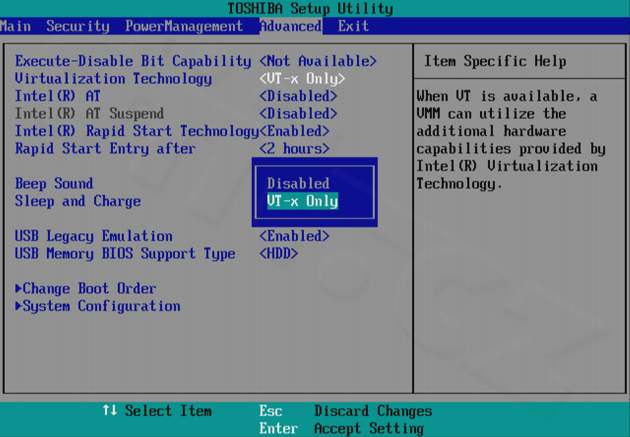This screenshot has width=630, height=437.
Task: Go to the Exit tab
Action: click(x=353, y=27)
